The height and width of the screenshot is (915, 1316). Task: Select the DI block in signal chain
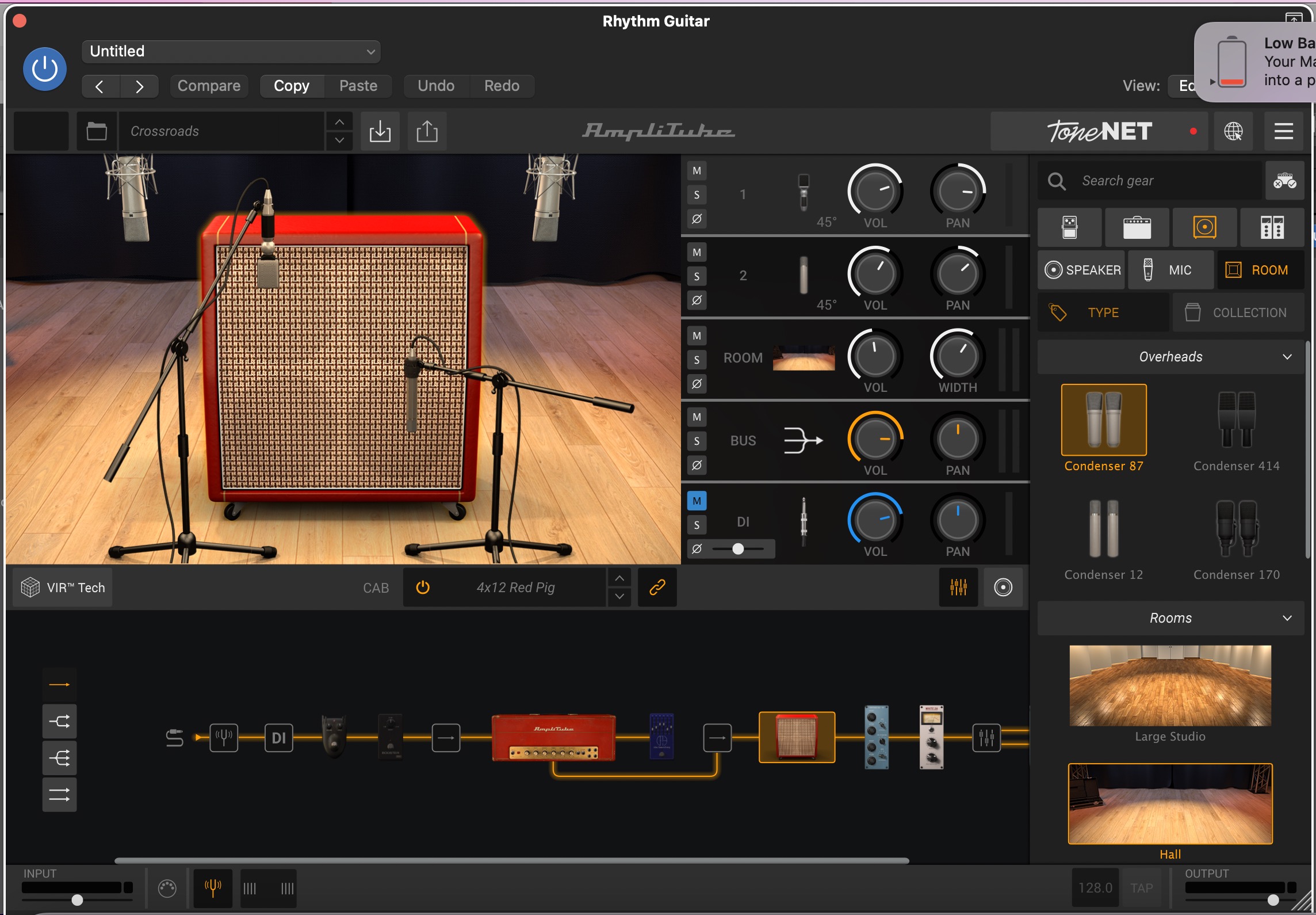(279, 738)
